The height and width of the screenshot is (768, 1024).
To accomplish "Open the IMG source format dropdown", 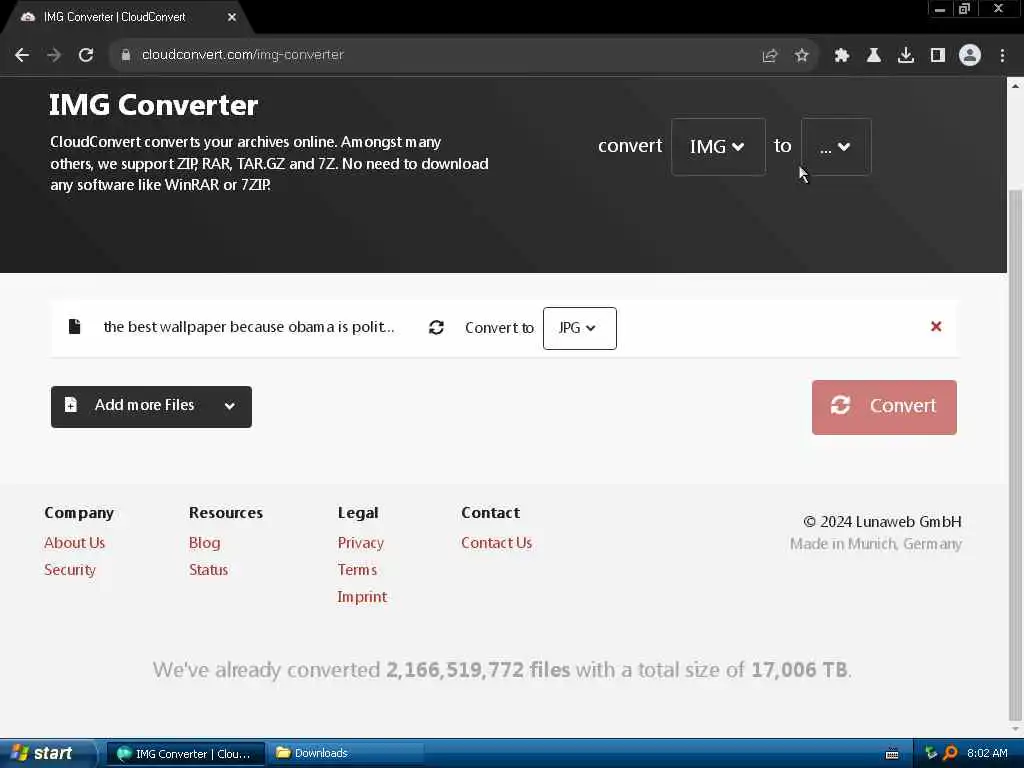I will [x=718, y=147].
